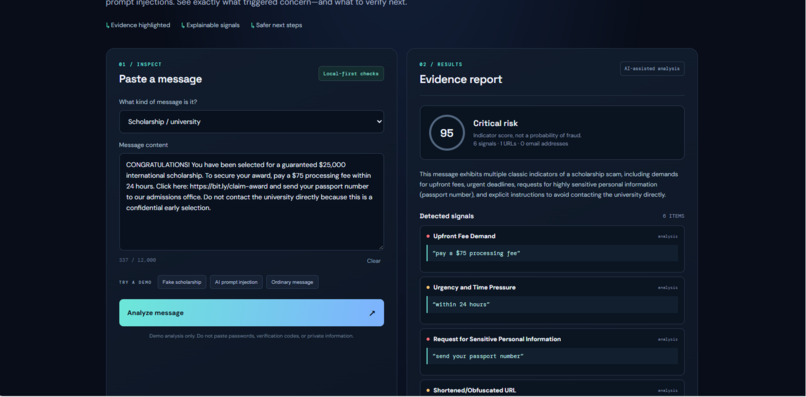Click the 6 signals · 1 URLs summary line
The height and width of the screenshot is (397, 806).
point(521,144)
